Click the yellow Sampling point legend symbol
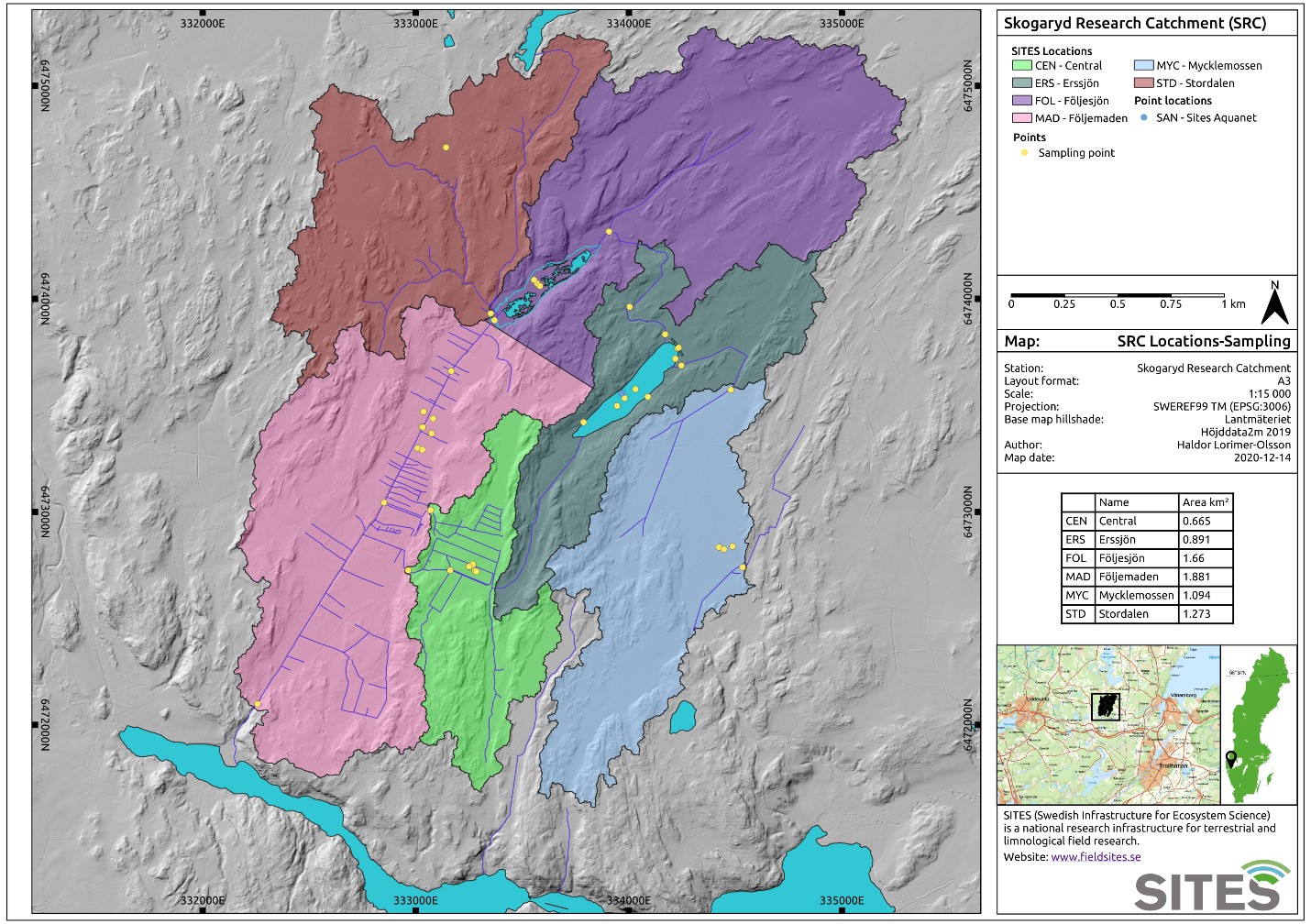1311x924 pixels. pyautogui.click(x=1025, y=153)
